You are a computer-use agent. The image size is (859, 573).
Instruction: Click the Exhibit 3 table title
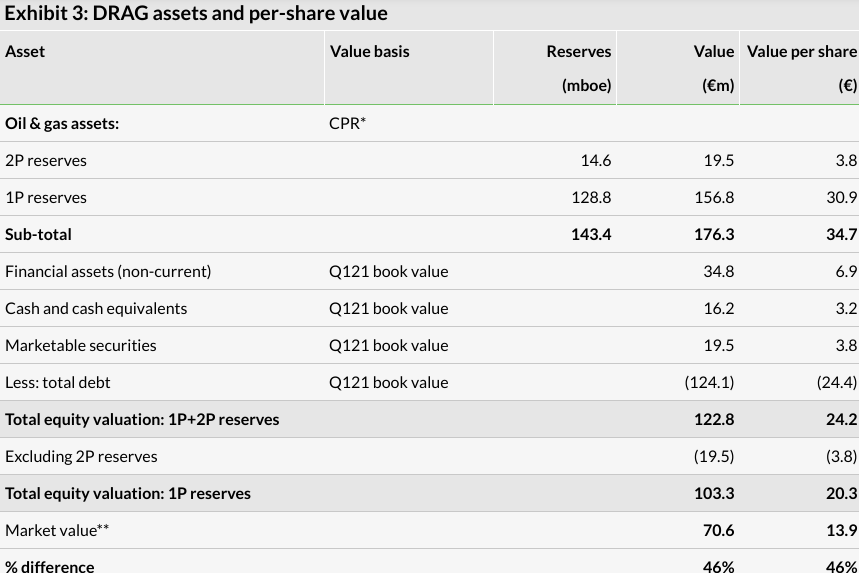196,14
